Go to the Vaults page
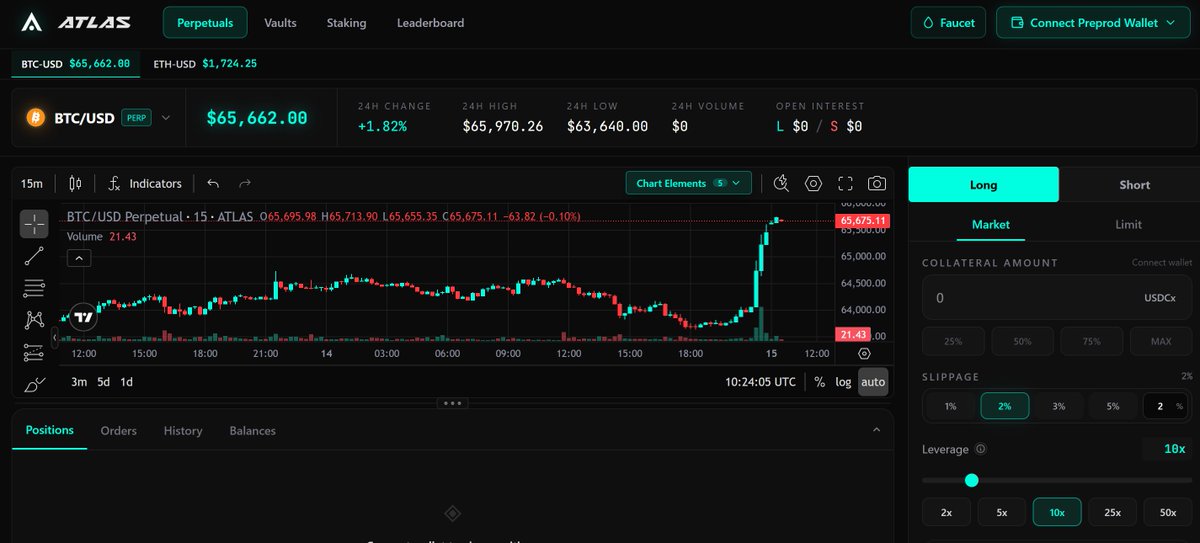Viewport: 1200px width, 543px height. (x=281, y=22)
